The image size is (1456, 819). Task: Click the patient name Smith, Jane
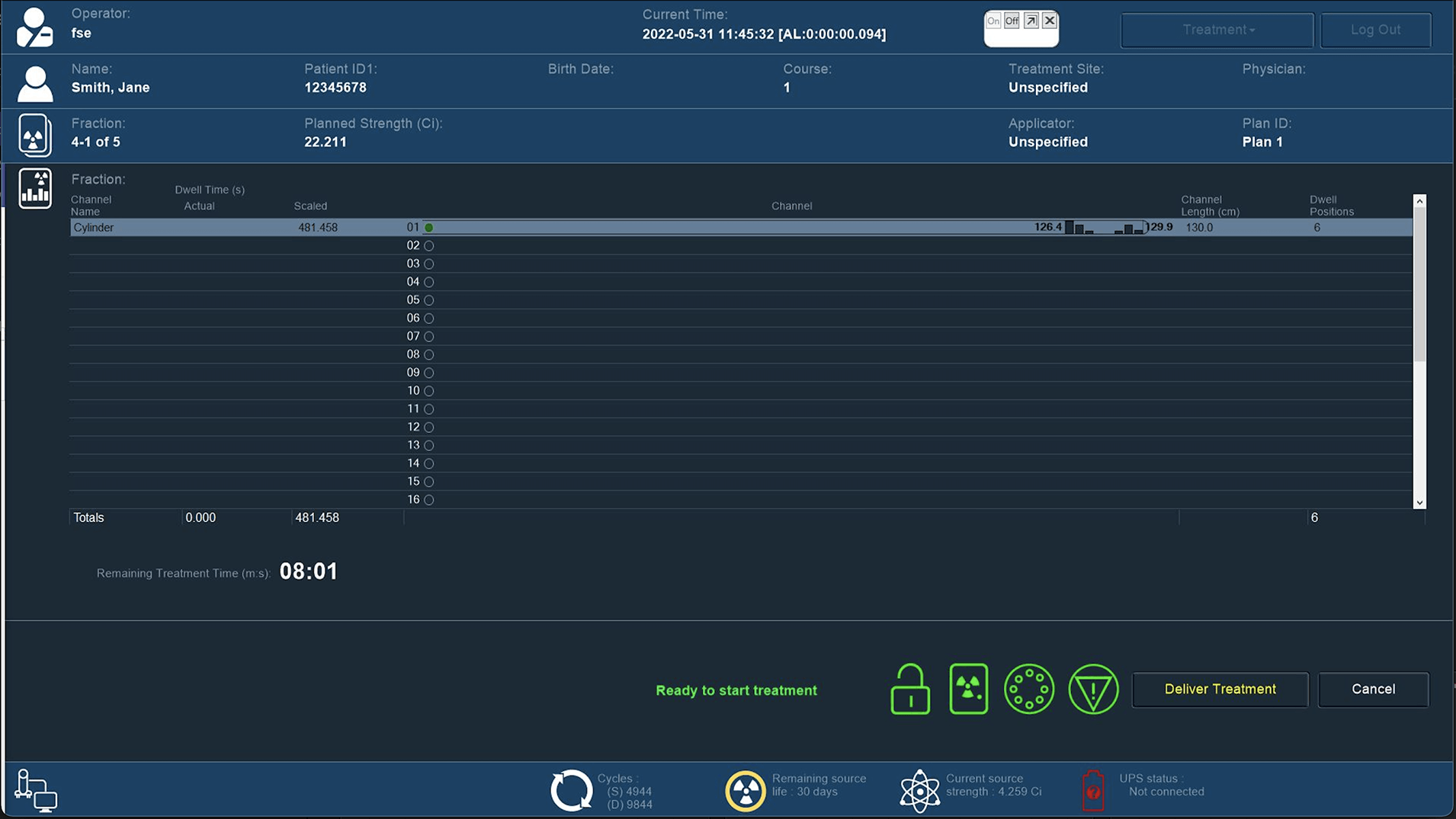(111, 88)
